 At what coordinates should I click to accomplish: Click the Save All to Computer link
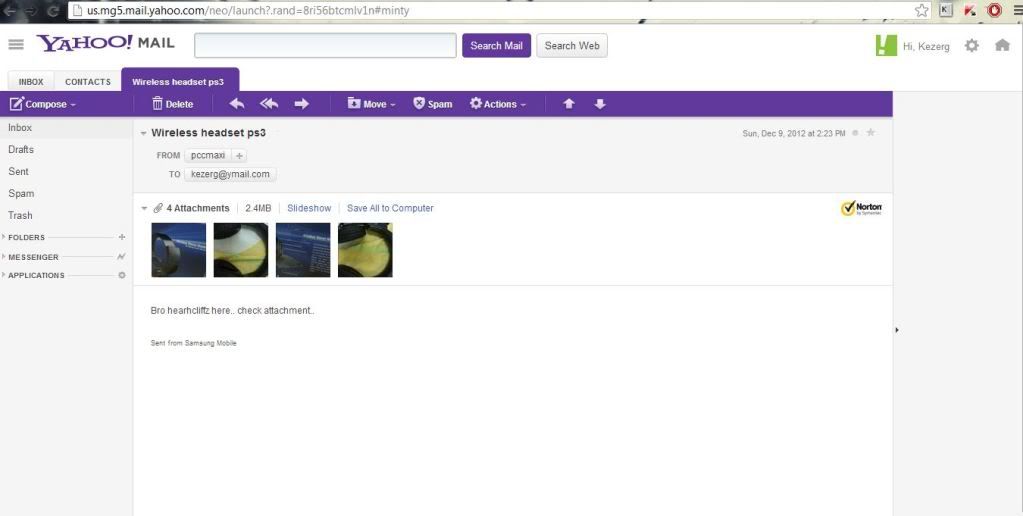click(390, 208)
